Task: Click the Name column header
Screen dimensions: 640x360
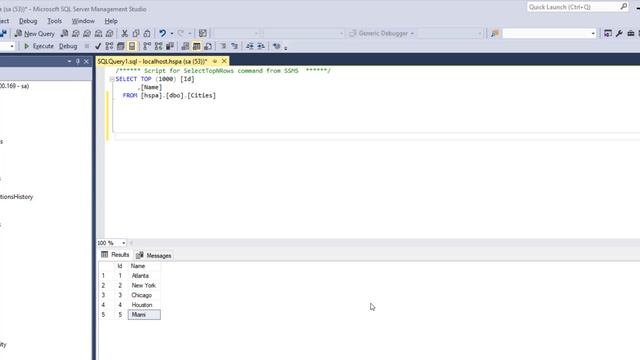Action: click(x=144, y=266)
